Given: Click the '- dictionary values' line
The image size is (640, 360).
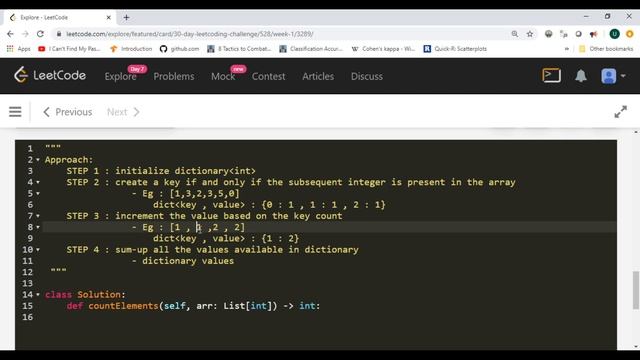Looking at the screenshot, I should click(x=183, y=261).
